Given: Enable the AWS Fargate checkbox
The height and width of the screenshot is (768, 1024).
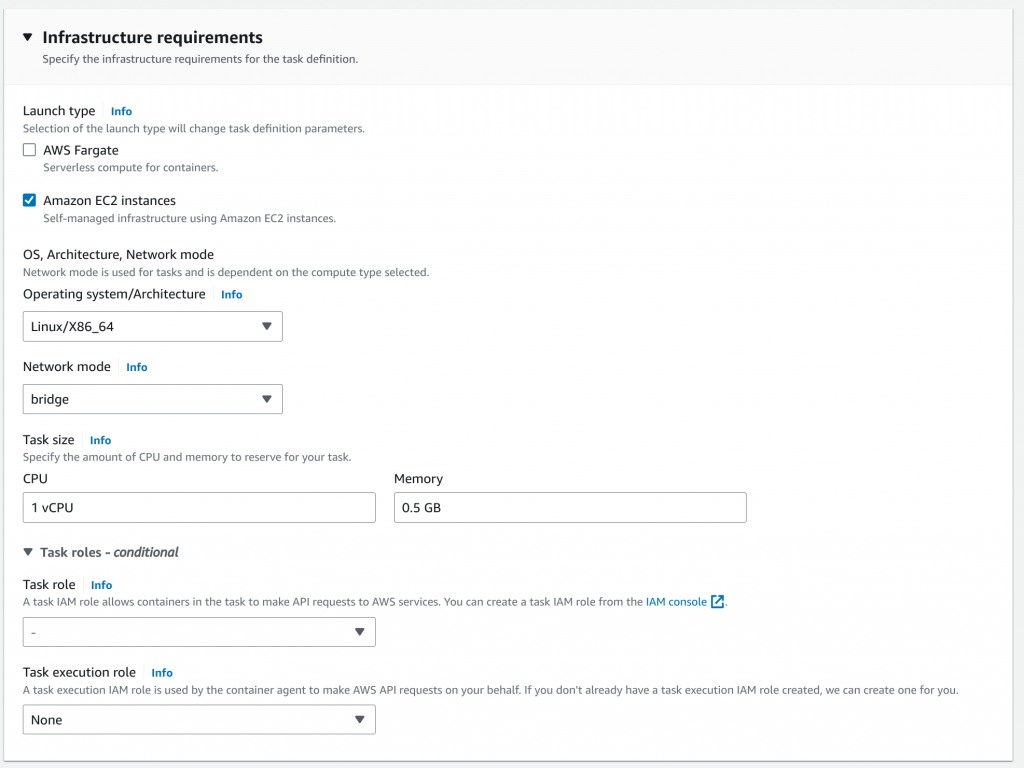Looking at the screenshot, I should point(30,150).
